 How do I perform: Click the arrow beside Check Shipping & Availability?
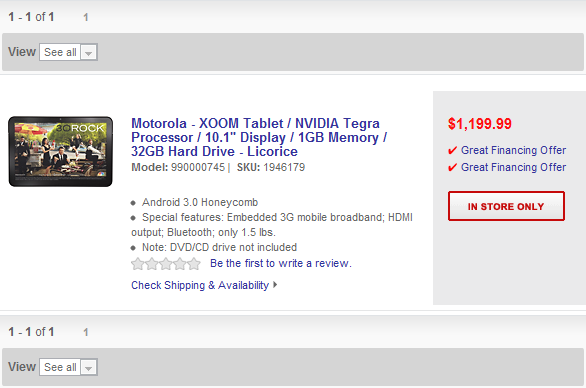point(275,285)
